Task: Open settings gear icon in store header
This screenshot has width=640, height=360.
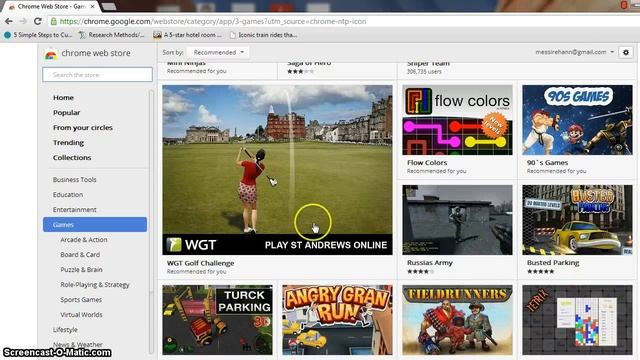Action: 626,52
